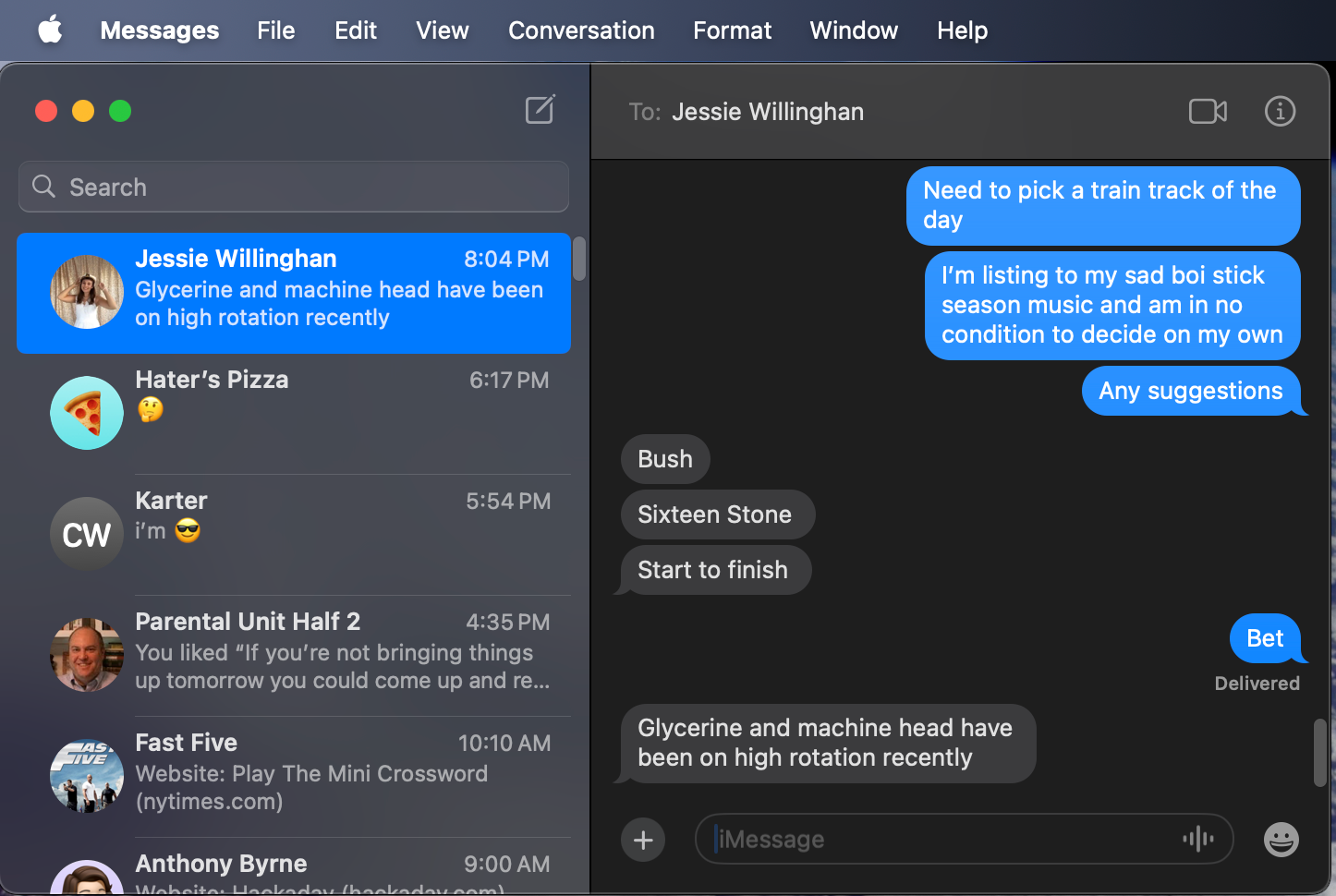Click Fast Five group avatar
This screenshot has height=896, width=1336.
87,776
